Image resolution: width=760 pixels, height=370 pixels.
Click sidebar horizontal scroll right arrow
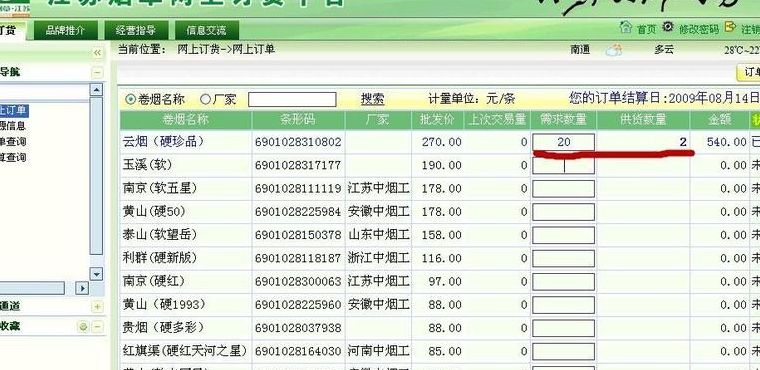pyautogui.click(x=82, y=288)
